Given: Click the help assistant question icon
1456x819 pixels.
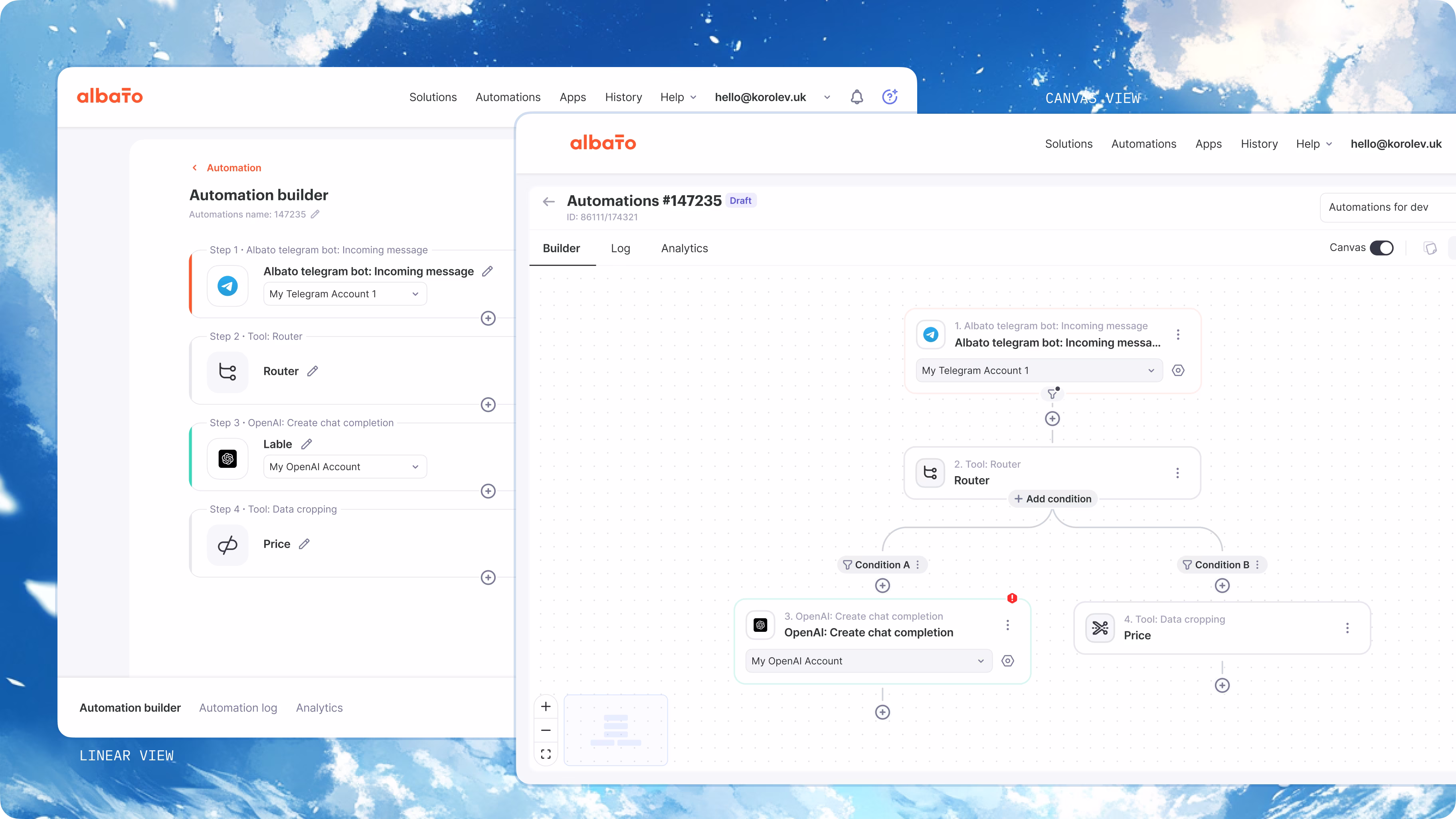Looking at the screenshot, I should click(x=890, y=97).
